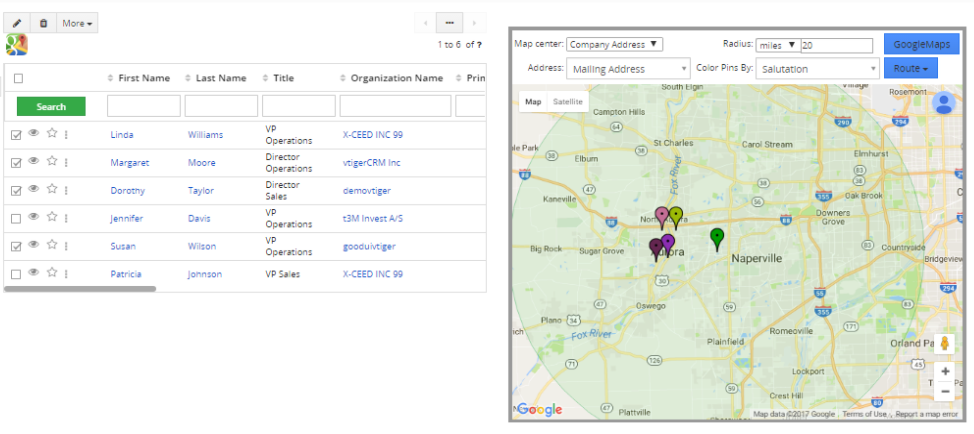Click the map zoom in plus
The width and height of the screenshot is (974, 434).
(x=945, y=371)
